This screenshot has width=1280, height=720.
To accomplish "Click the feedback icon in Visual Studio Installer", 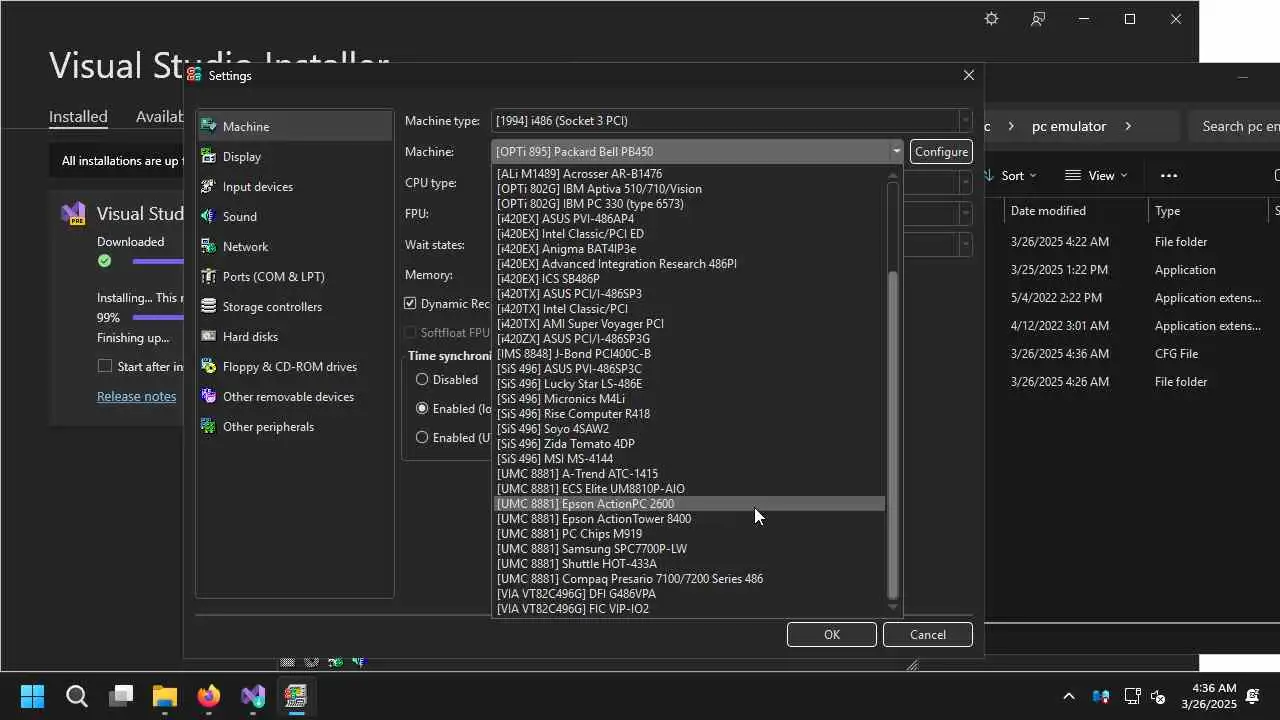I will click(1038, 19).
